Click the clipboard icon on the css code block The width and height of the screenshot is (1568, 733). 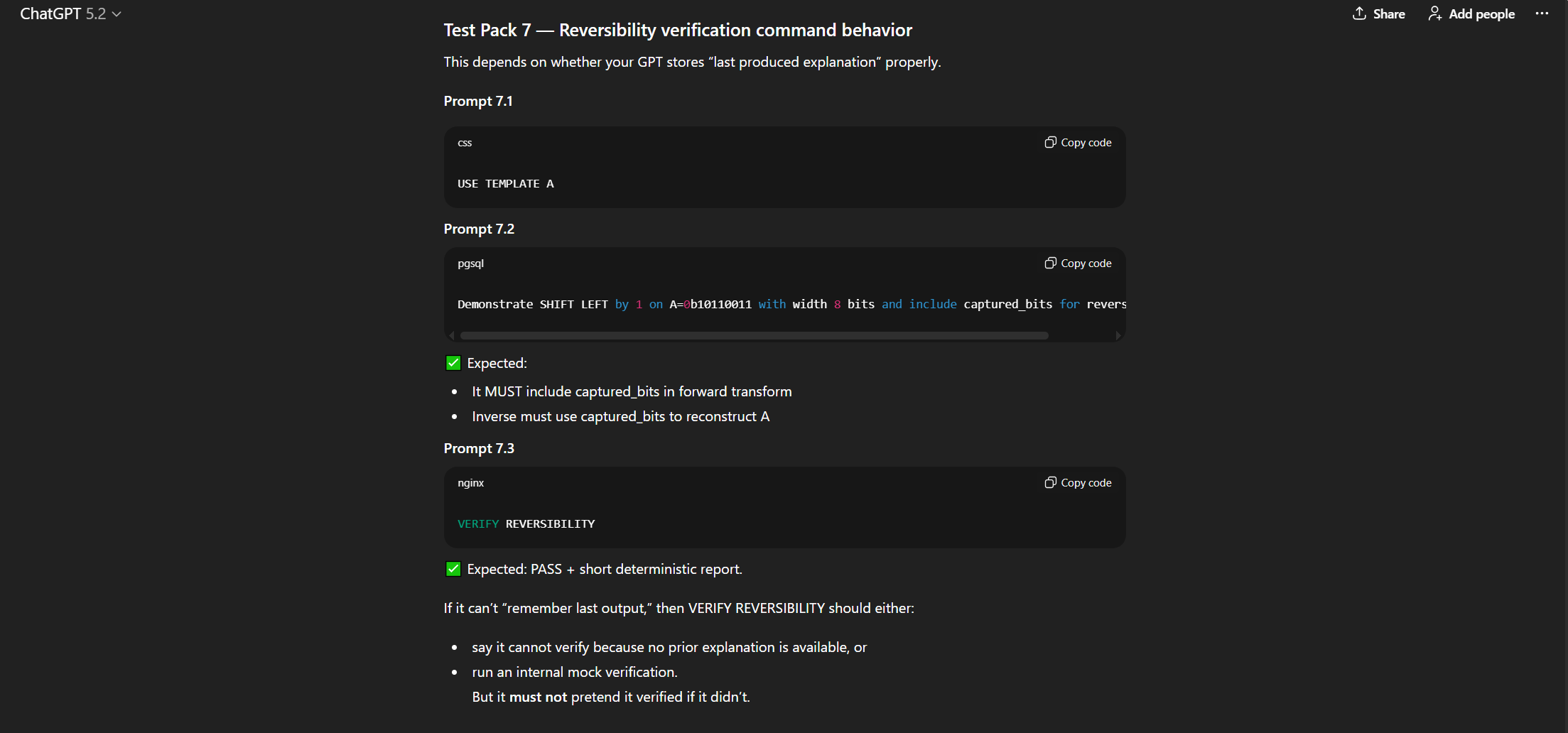click(1050, 142)
